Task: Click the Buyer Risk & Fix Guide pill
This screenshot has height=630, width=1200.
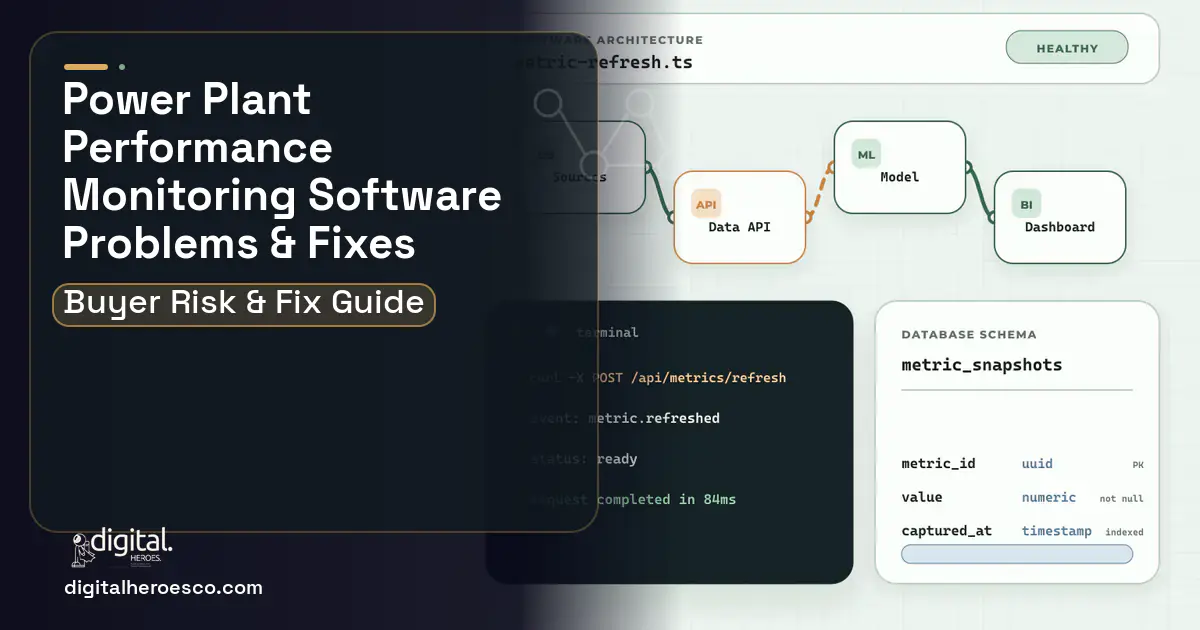Action: tap(244, 304)
